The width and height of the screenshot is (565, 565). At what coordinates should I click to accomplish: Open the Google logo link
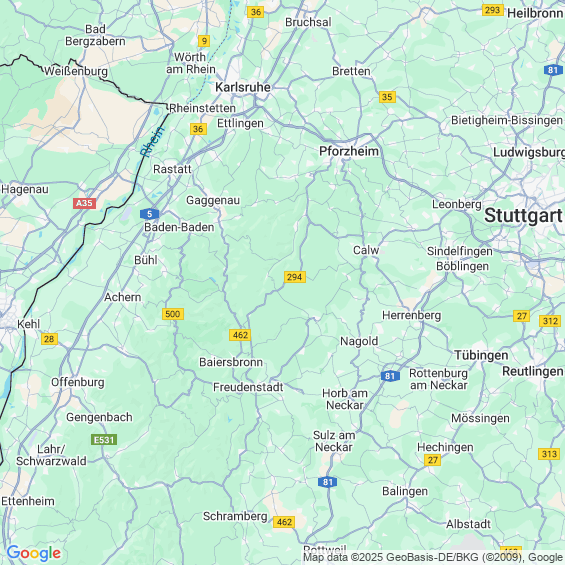coord(34,553)
